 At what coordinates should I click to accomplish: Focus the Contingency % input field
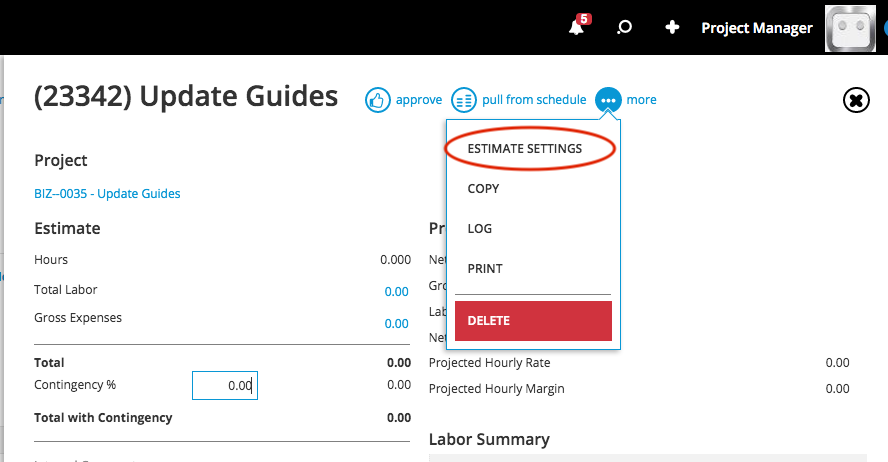(x=225, y=386)
